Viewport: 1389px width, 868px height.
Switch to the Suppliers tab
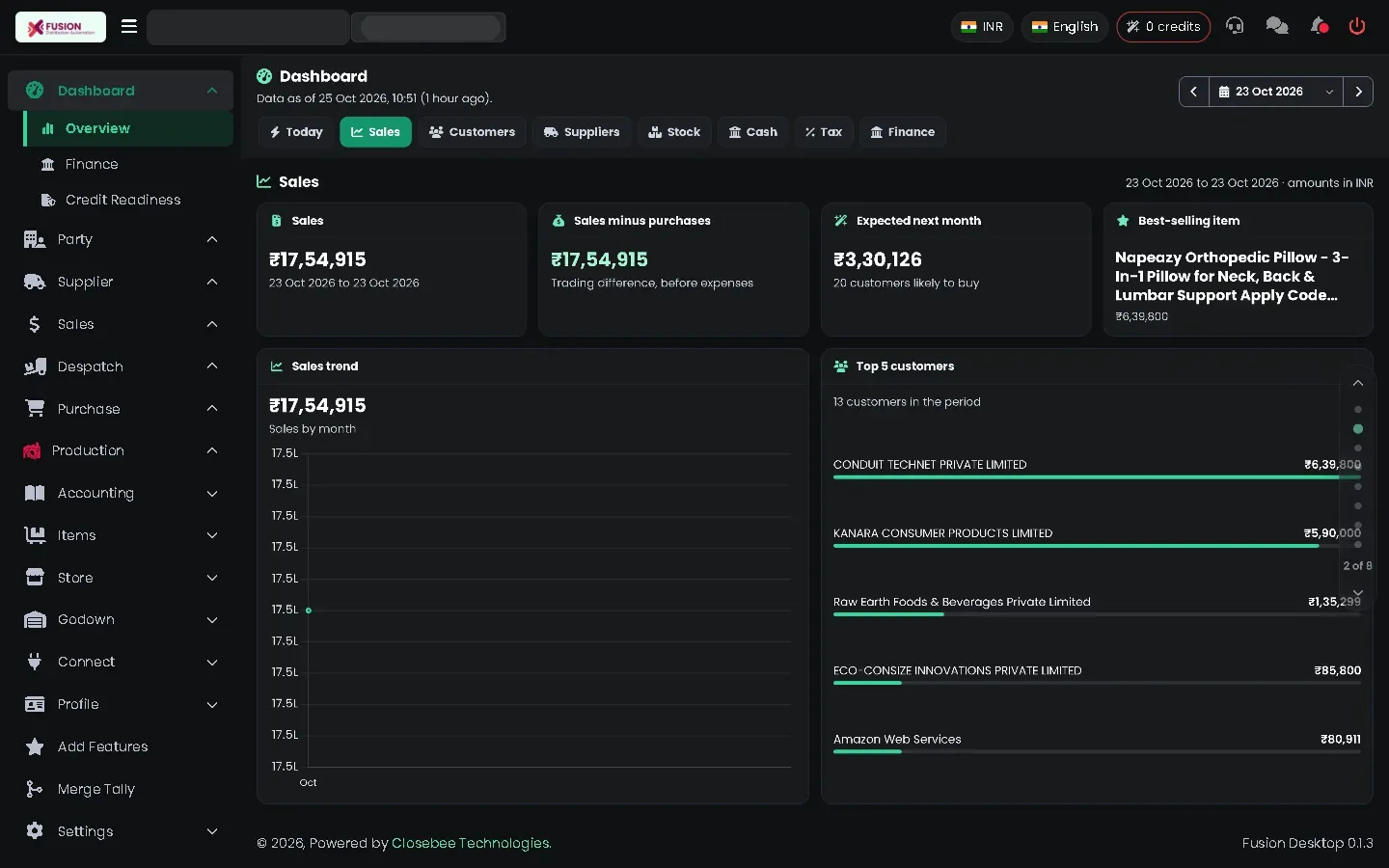[582, 132]
